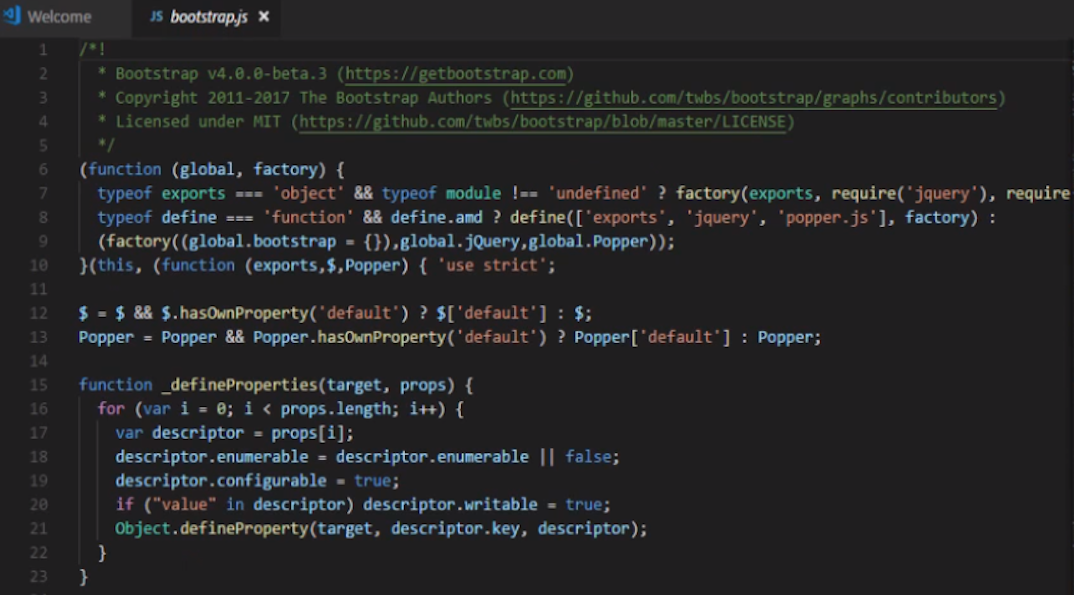Viewport: 1074px width, 595px height.
Task: Click line number 1 in the gutter
Action: 43,50
